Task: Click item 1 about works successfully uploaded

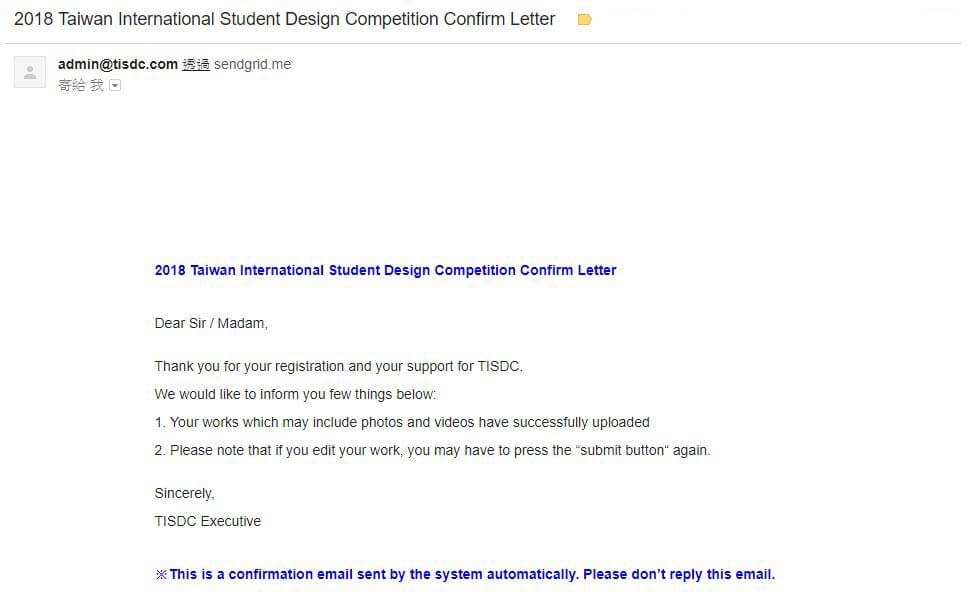Action: 401,422
